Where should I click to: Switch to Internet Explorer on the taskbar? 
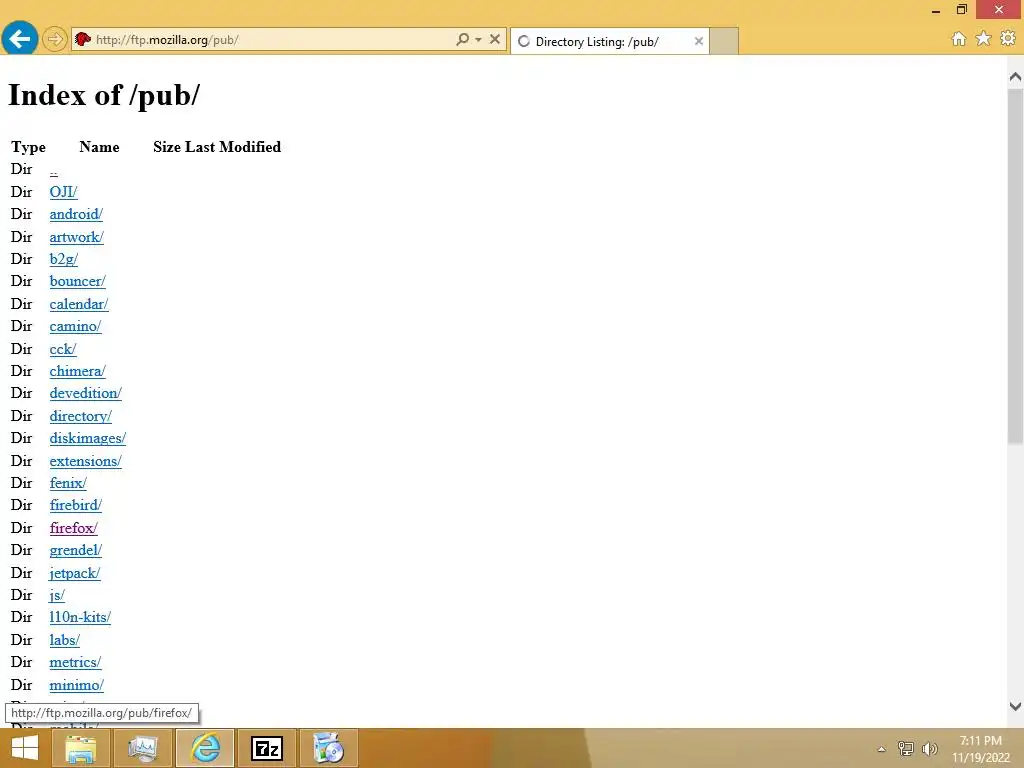coord(205,748)
